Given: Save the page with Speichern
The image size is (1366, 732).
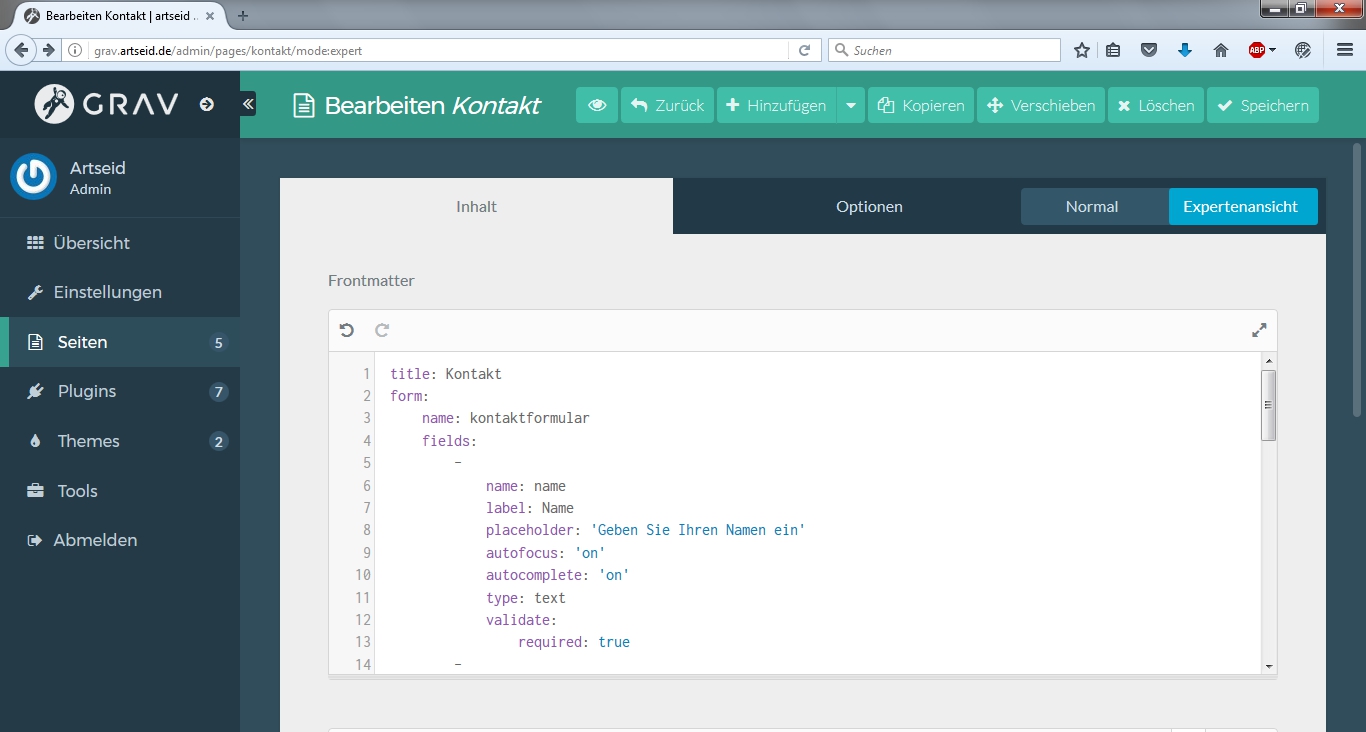Looking at the screenshot, I should (1263, 105).
